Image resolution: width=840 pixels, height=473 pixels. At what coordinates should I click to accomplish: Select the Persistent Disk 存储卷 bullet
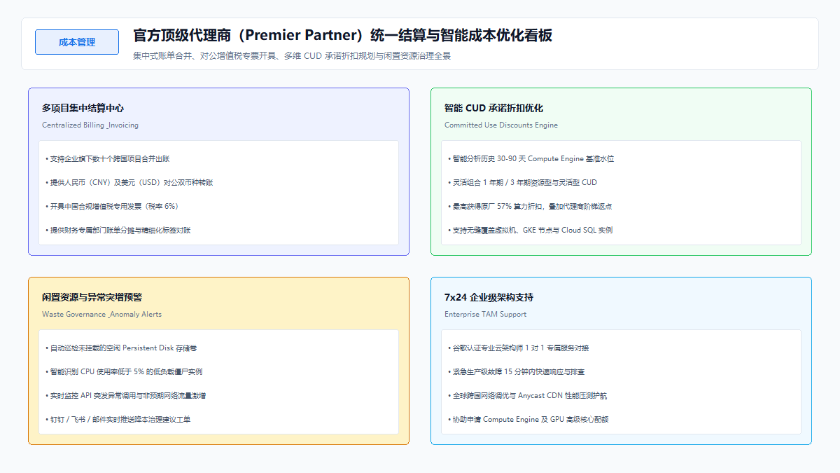click(121, 348)
